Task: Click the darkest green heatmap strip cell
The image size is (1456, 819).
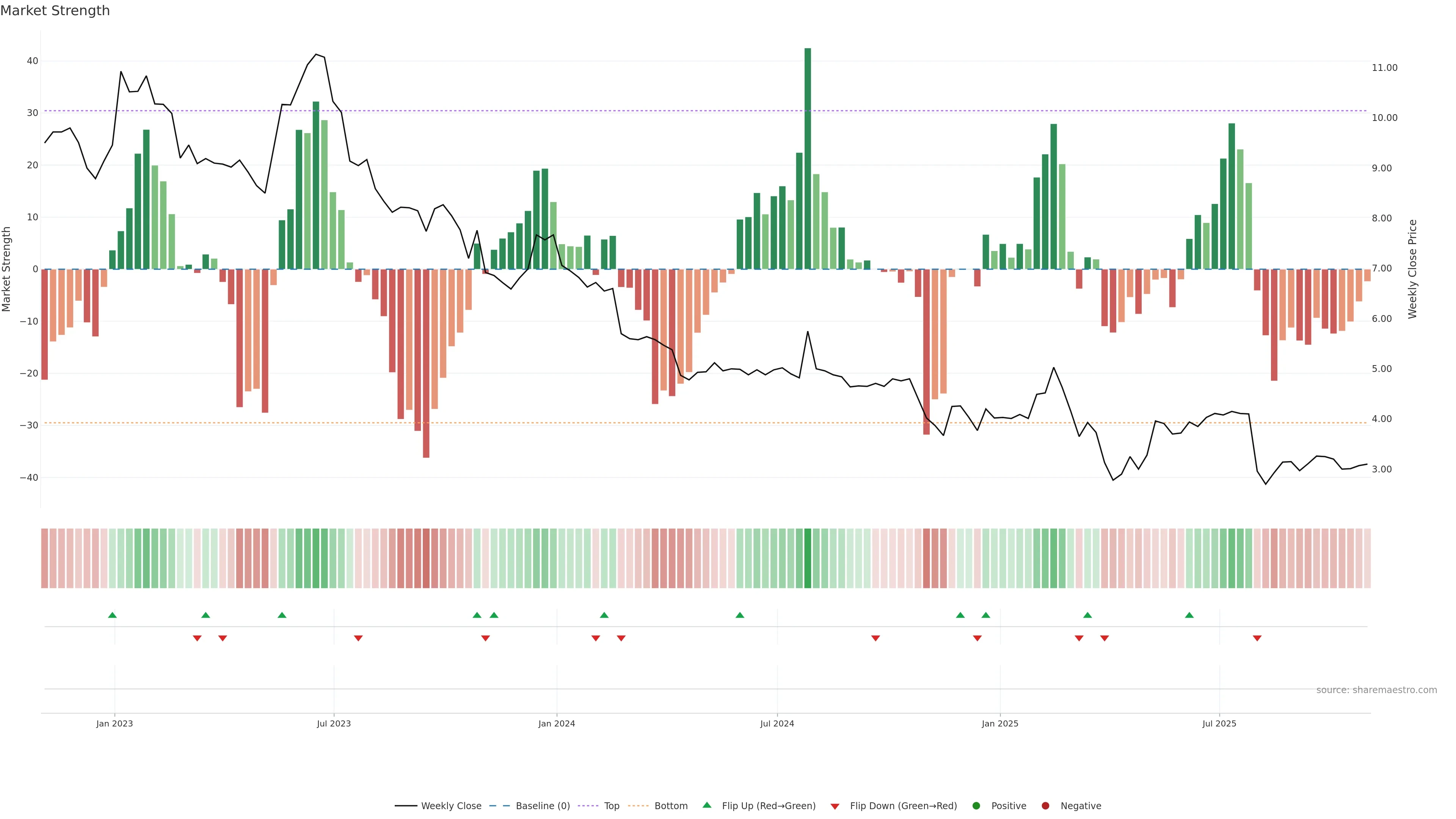Action: click(808, 559)
